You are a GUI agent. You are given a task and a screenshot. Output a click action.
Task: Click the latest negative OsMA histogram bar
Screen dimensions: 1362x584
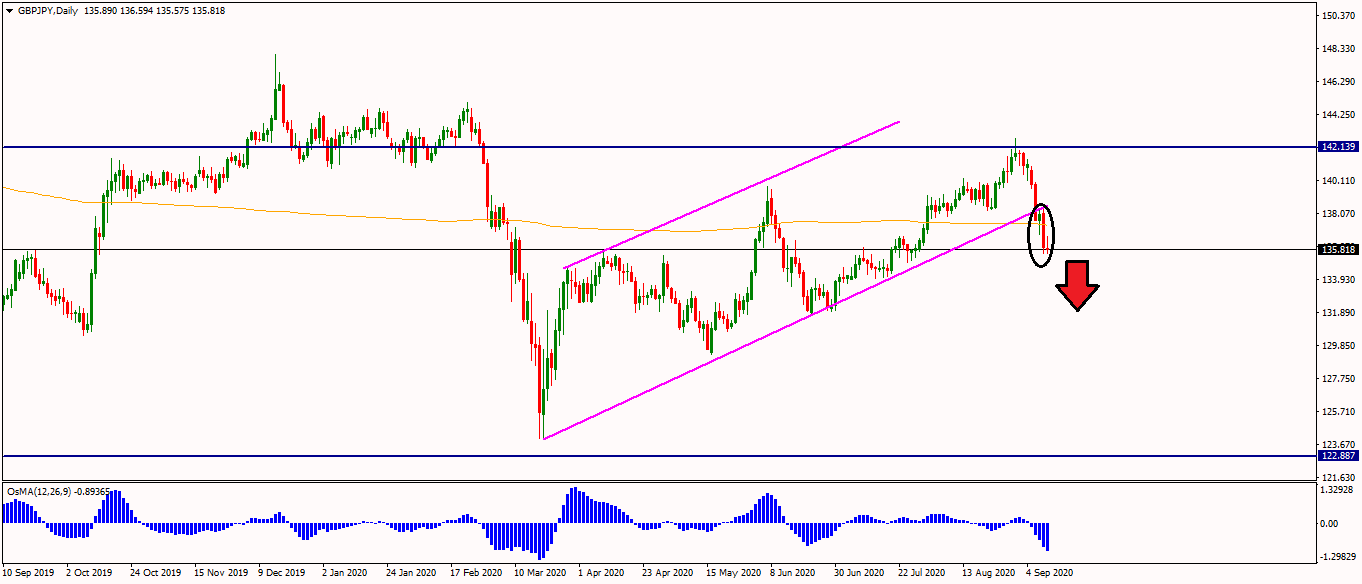click(x=1047, y=536)
